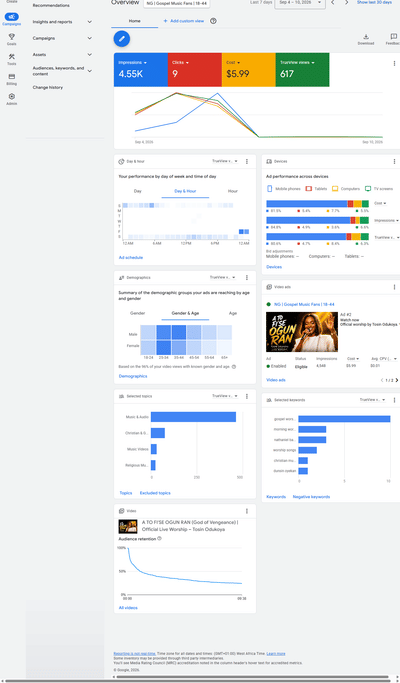
Task: Open the All videos link
Action: (x=128, y=608)
